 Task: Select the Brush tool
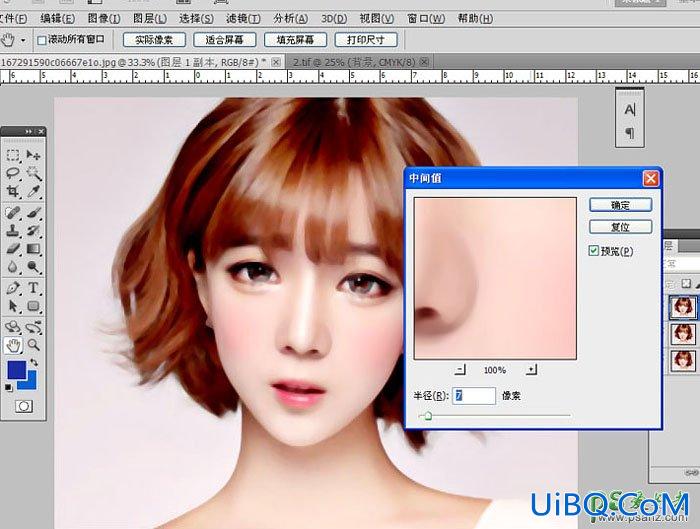point(33,212)
